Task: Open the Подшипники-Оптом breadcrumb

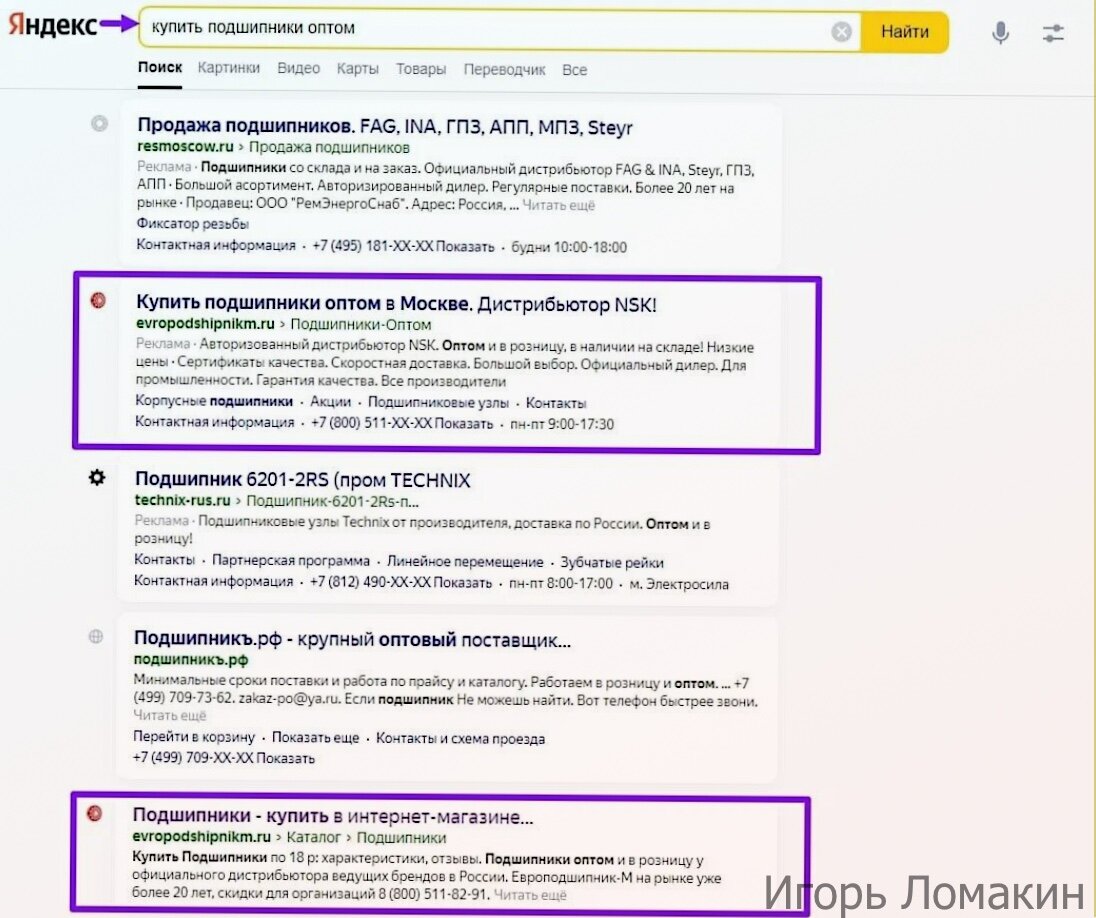Action: coord(361,324)
